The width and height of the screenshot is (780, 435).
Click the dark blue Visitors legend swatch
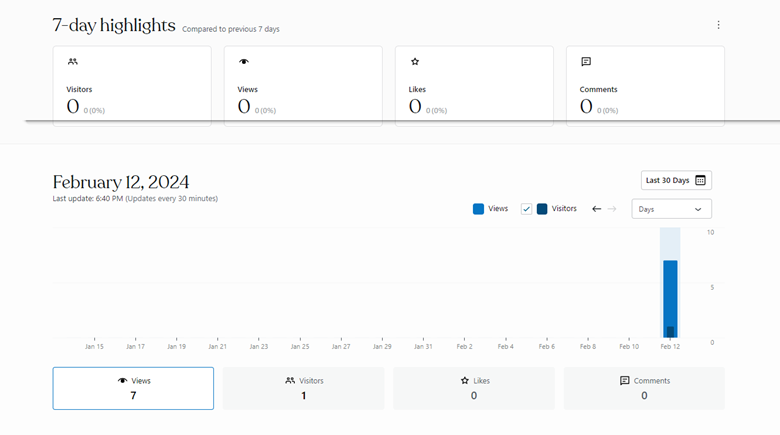coord(542,209)
